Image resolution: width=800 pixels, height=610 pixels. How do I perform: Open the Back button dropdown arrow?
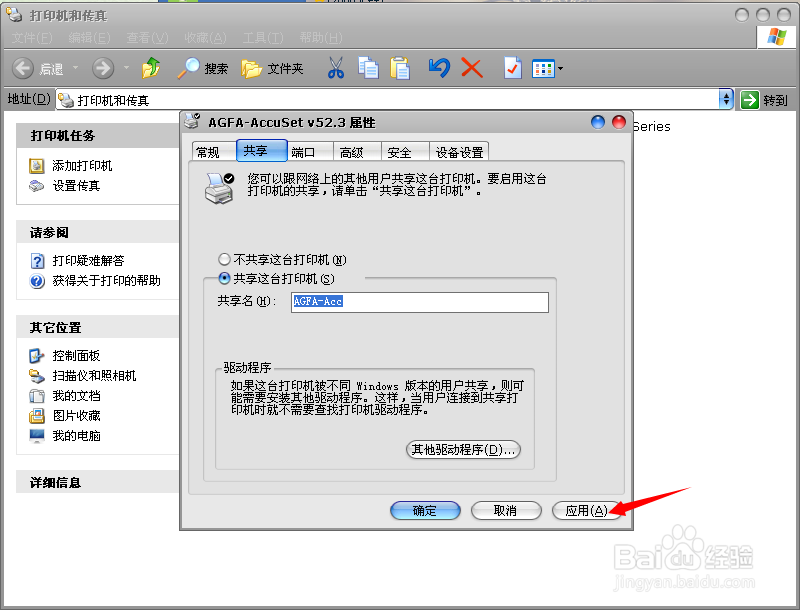click(76, 67)
